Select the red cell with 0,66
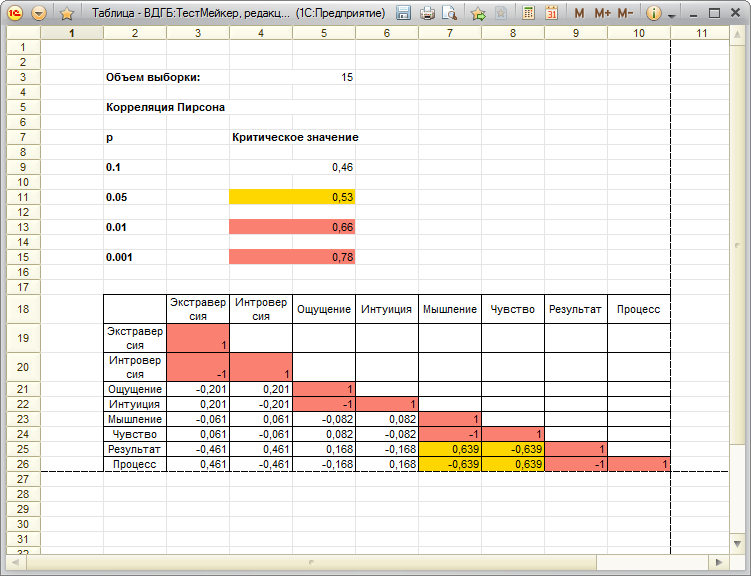This screenshot has height=576, width=751. 292,227
